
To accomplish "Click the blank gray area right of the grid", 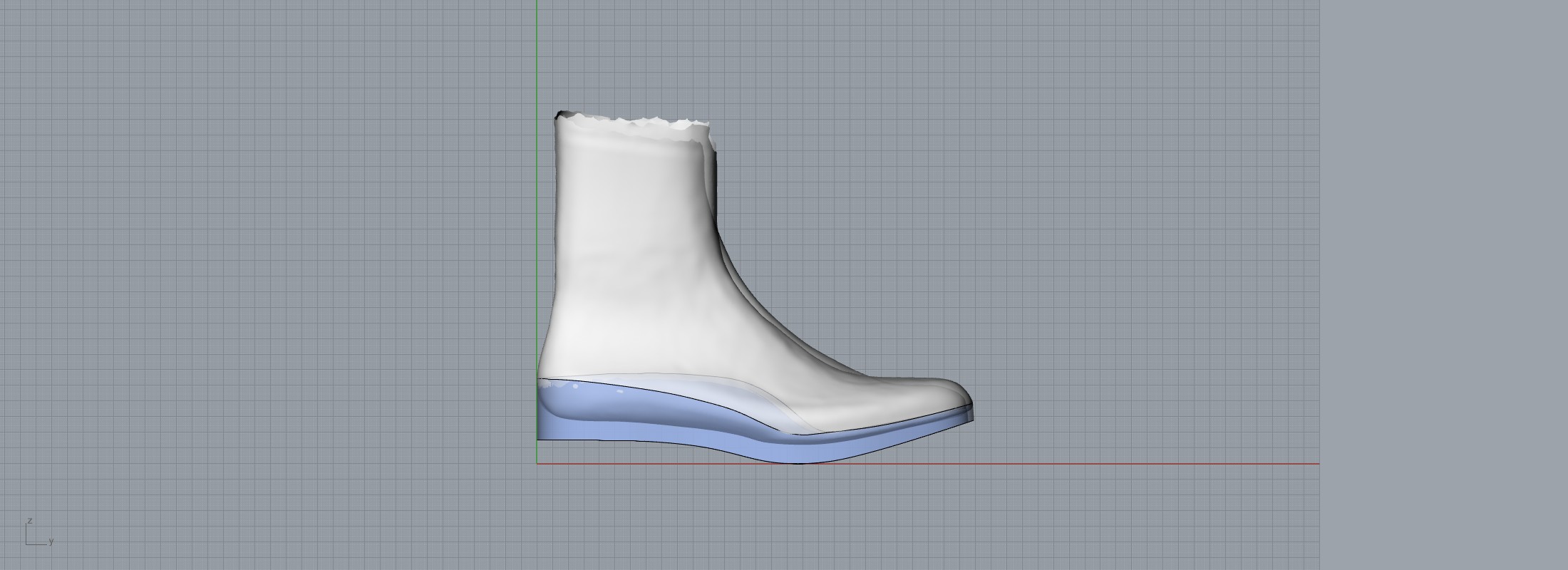I will [1440, 285].
